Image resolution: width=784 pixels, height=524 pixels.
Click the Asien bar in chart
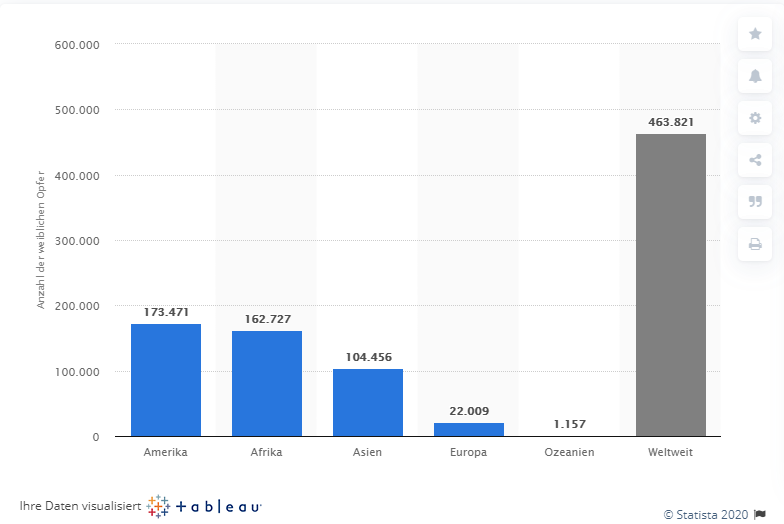click(x=368, y=403)
